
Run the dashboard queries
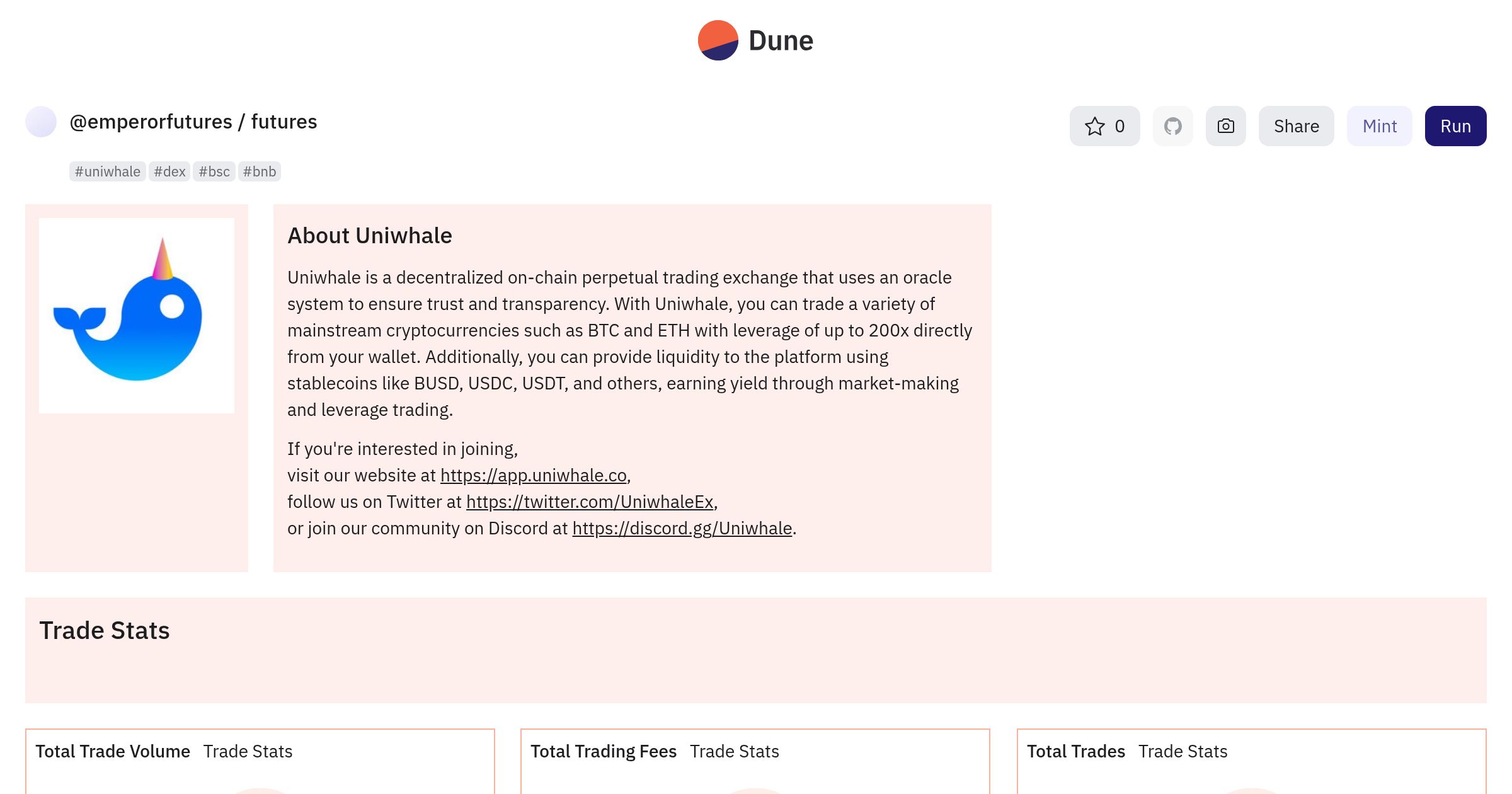[1455, 126]
